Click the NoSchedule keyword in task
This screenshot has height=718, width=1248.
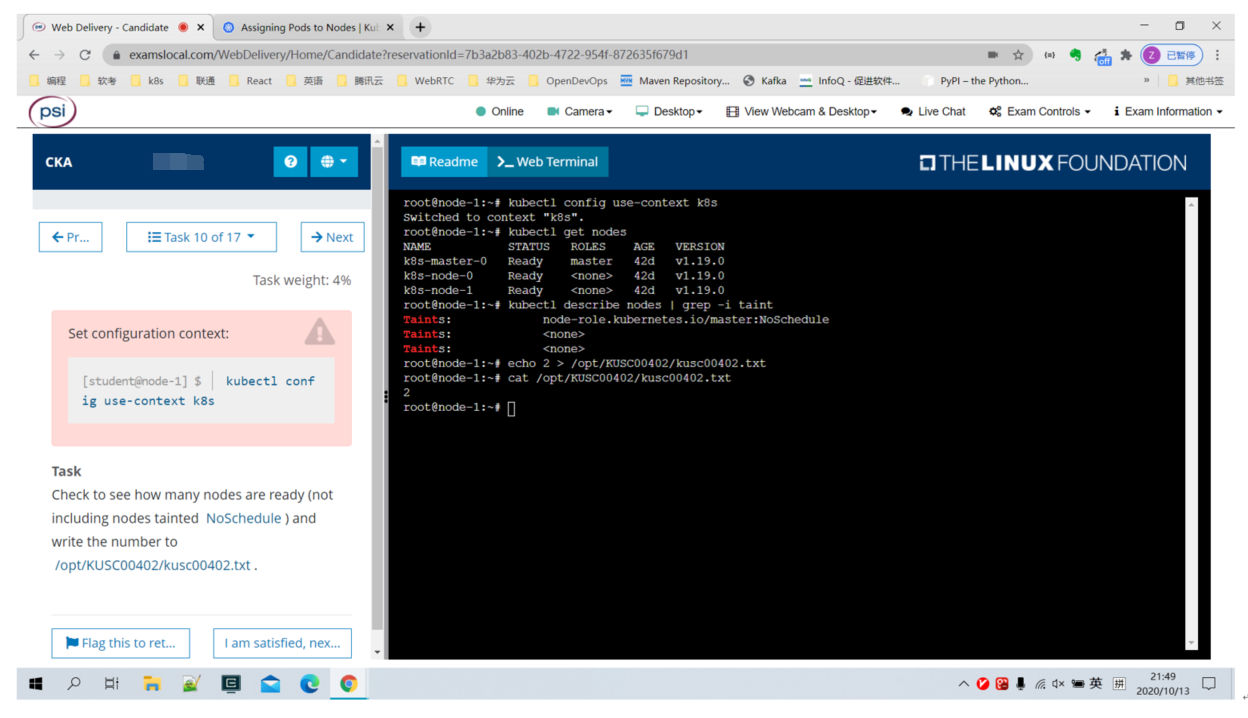pos(243,518)
